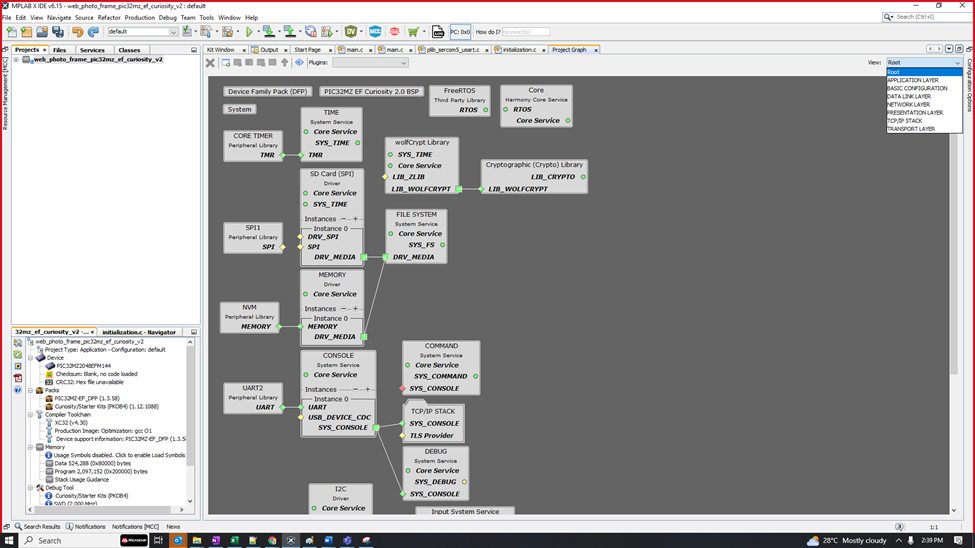This screenshot has height=548, width=975.
Task: Click the PDF icon in dashboard sidebar
Action: (x=17, y=378)
